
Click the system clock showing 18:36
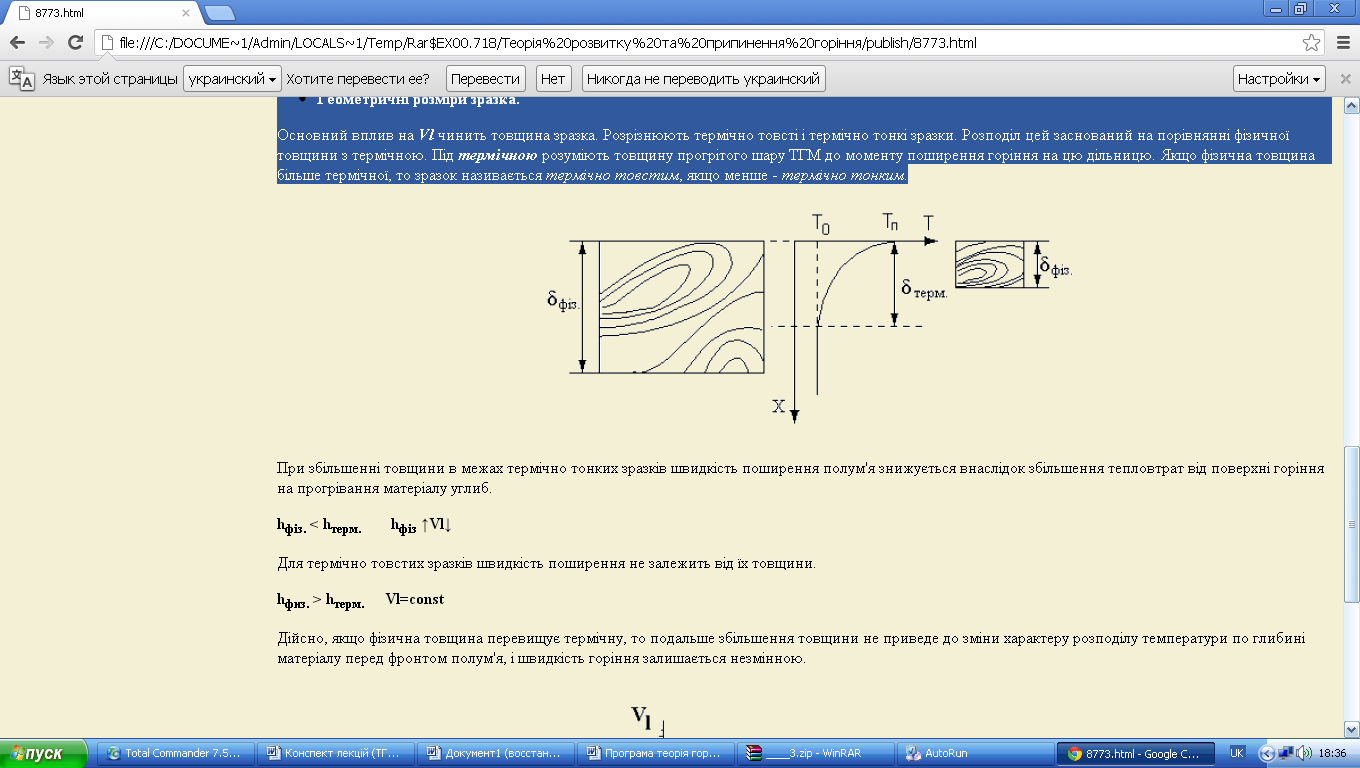(1333, 754)
